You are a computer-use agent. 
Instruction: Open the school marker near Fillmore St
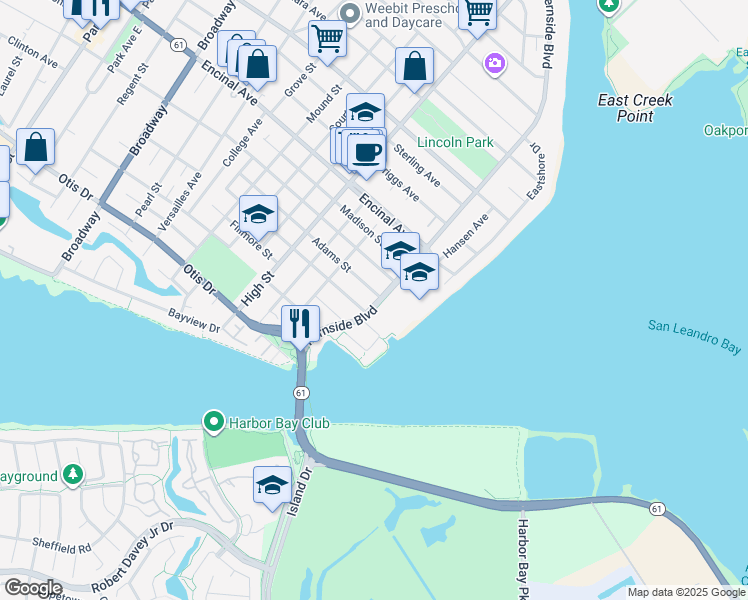tap(258, 215)
